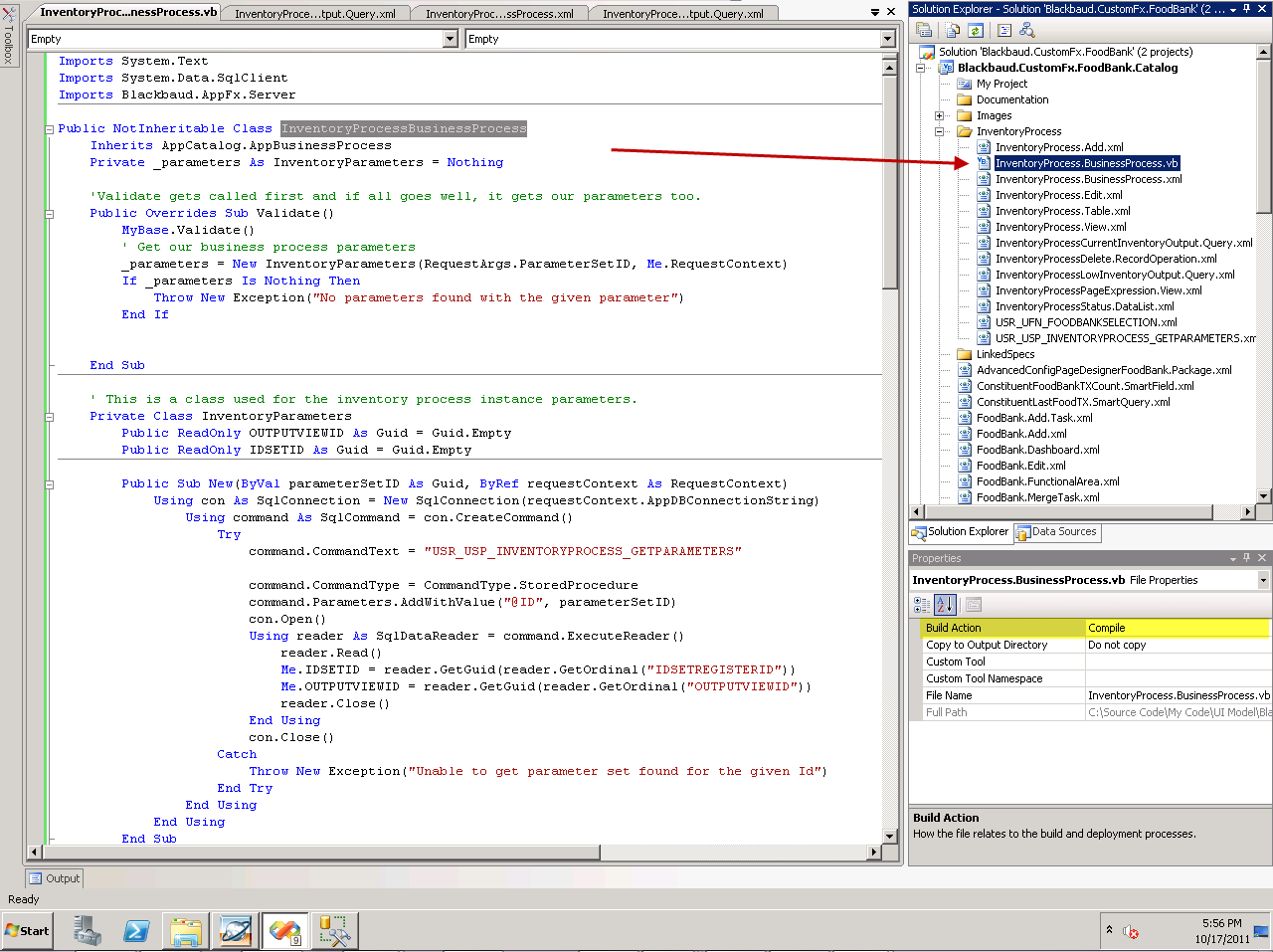The image size is (1273, 952).
Task: Switch Properties to Categorized view
Action: [x=922, y=604]
